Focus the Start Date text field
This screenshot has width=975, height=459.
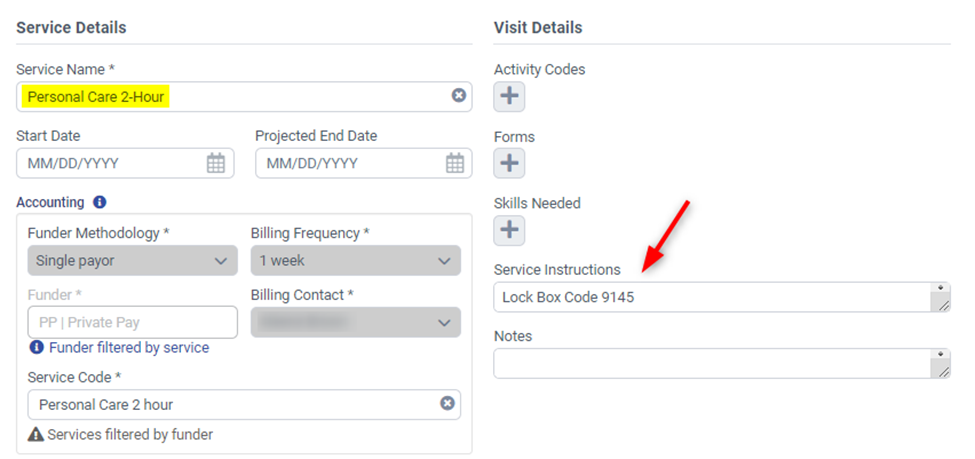[110, 163]
